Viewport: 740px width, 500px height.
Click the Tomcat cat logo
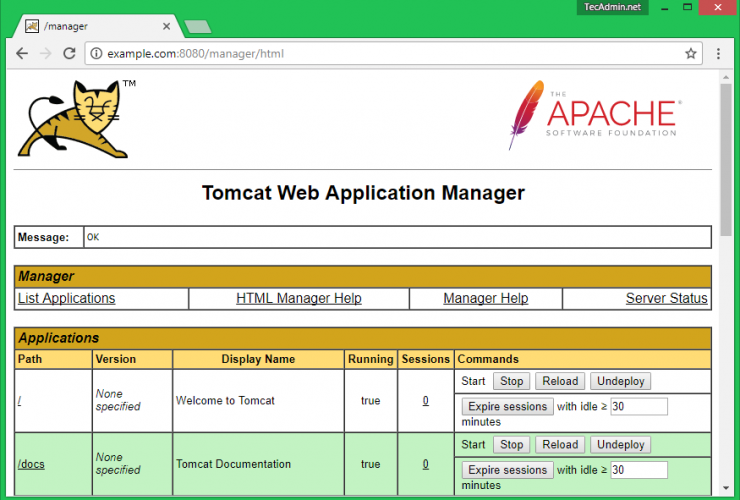pos(74,120)
